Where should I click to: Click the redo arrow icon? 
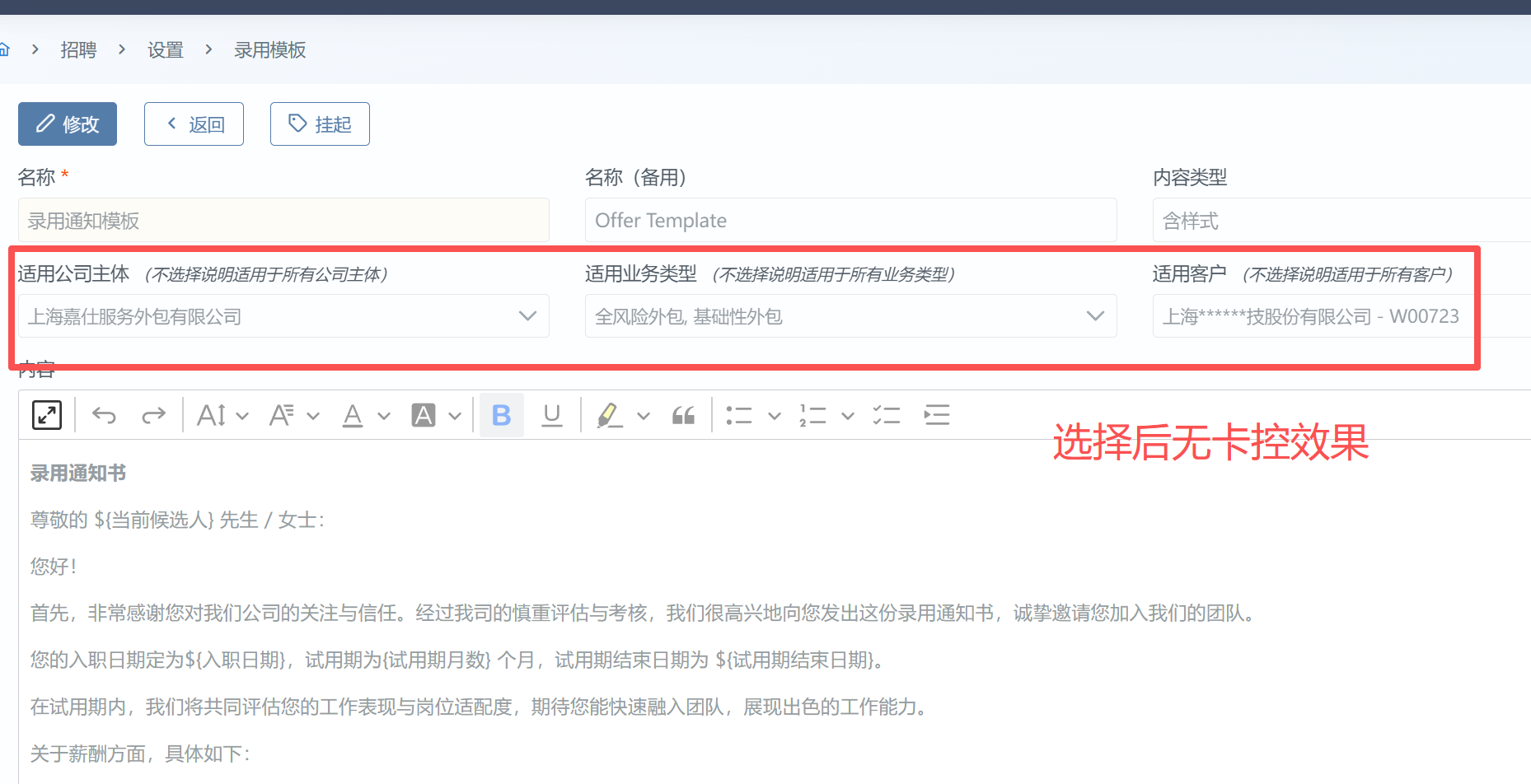[153, 415]
